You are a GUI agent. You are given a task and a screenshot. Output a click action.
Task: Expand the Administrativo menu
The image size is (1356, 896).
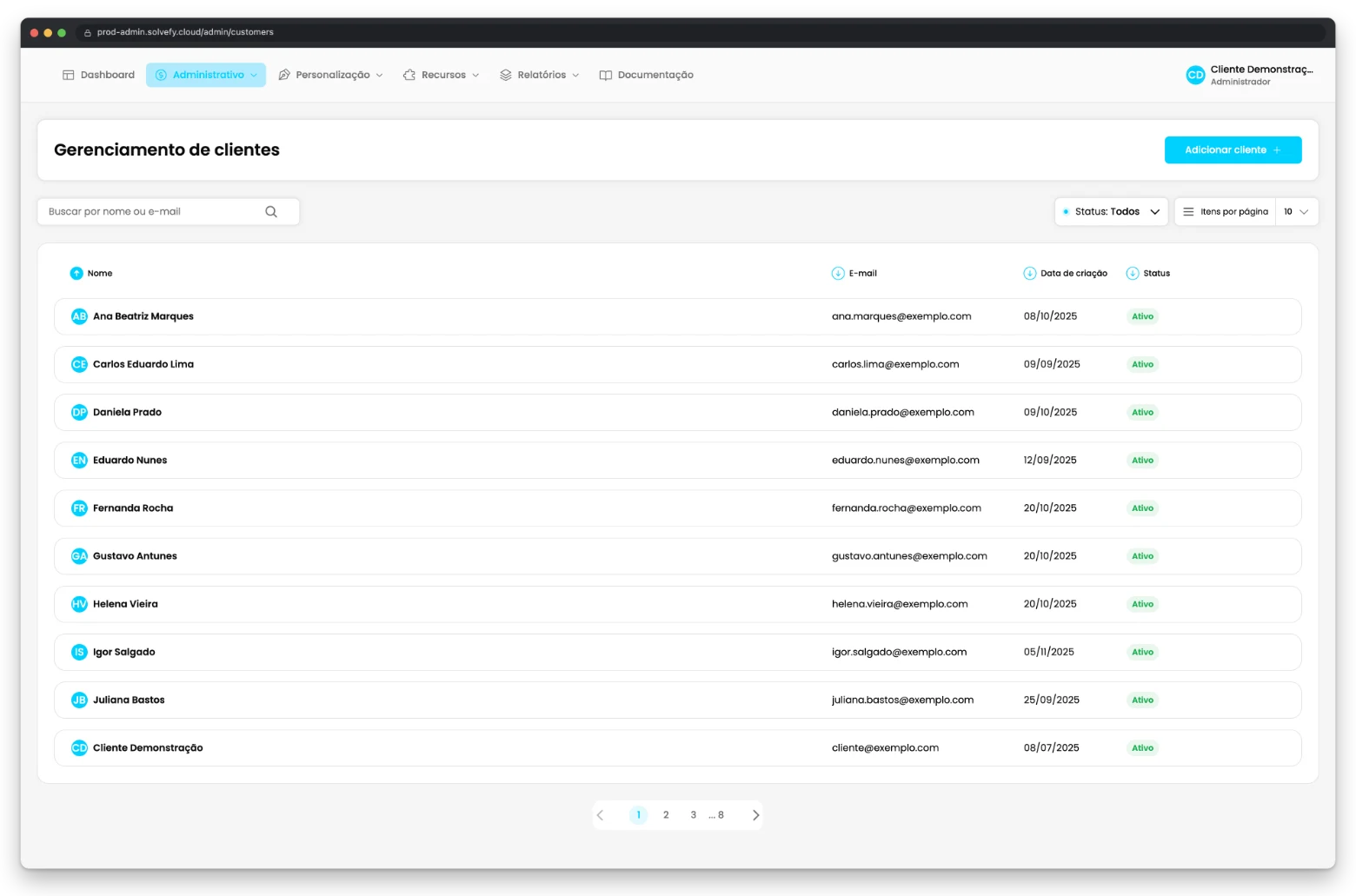206,76
